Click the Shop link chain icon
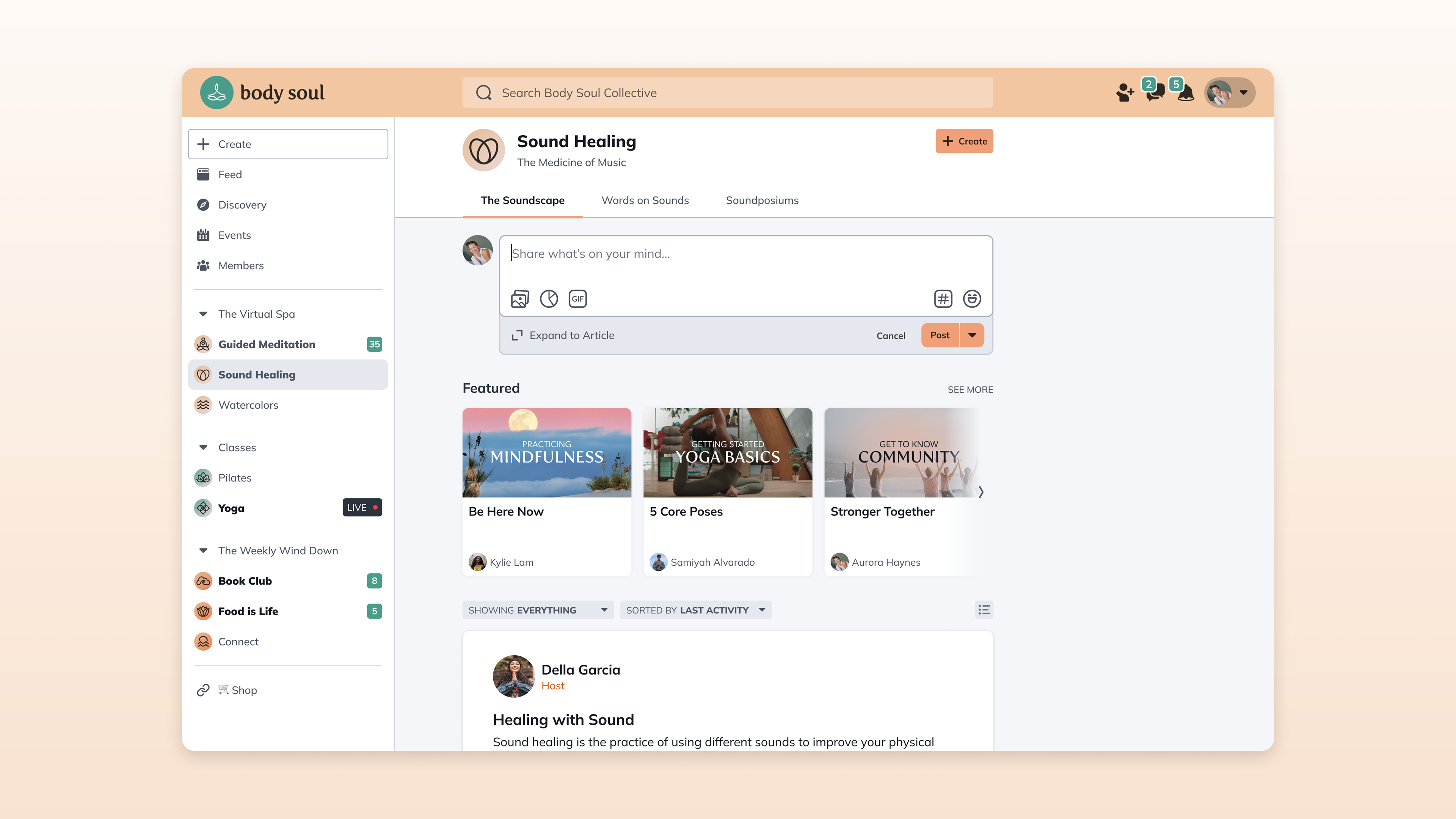The width and height of the screenshot is (1456, 819). [x=203, y=690]
